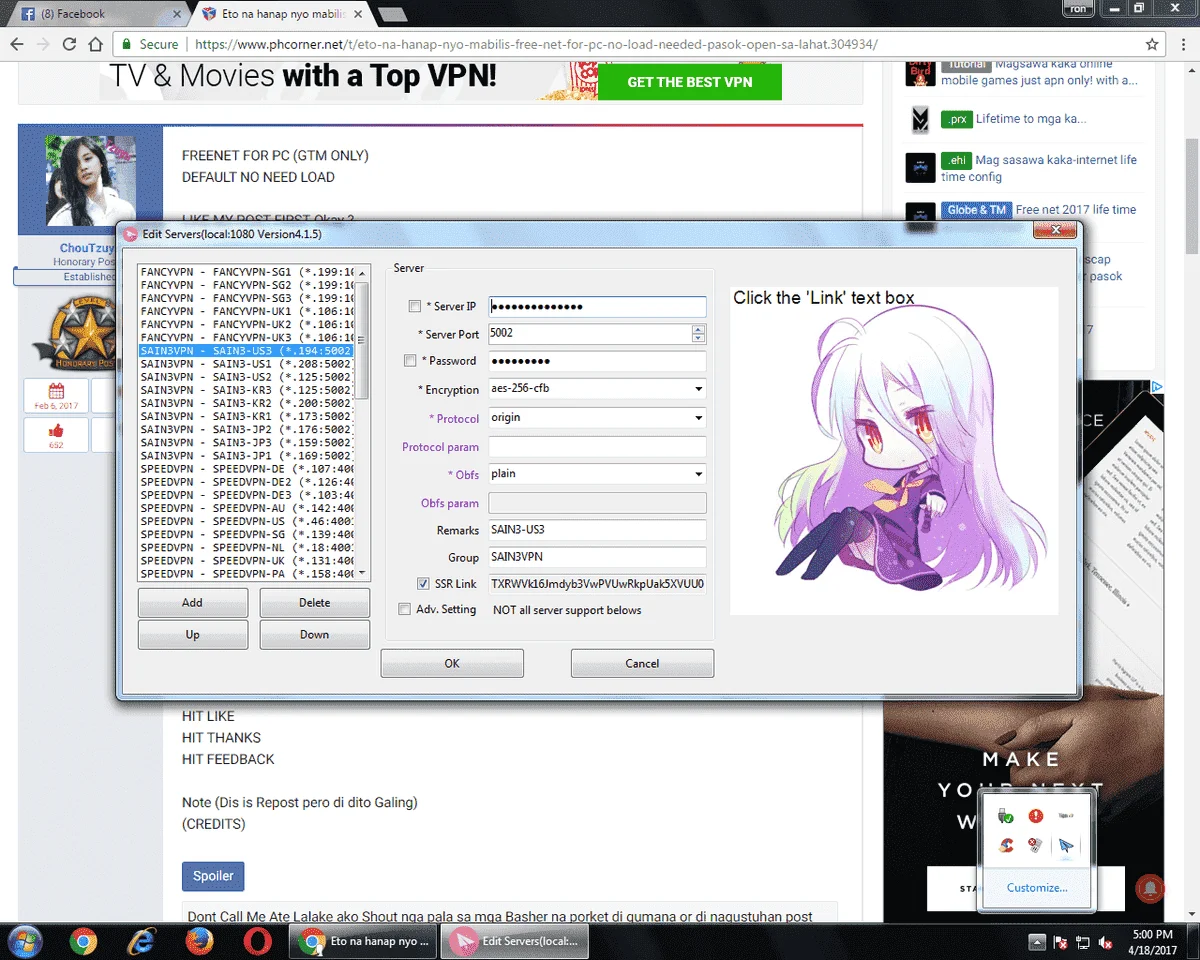
Task: Click Customize... in tray popup
Action: click(x=1037, y=887)
